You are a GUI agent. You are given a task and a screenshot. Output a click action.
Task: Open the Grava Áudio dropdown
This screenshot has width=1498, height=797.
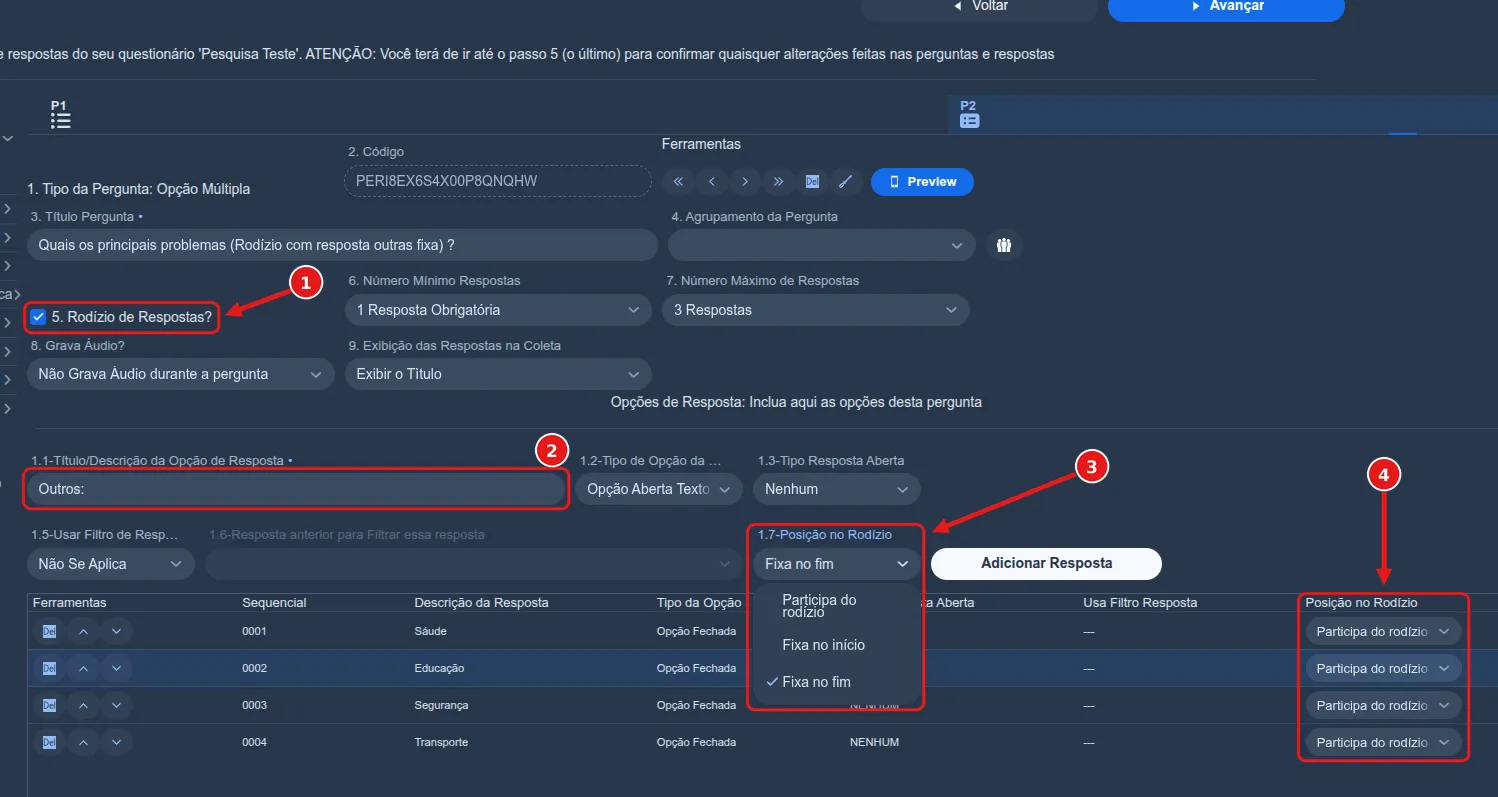click(x=180, y=374)
